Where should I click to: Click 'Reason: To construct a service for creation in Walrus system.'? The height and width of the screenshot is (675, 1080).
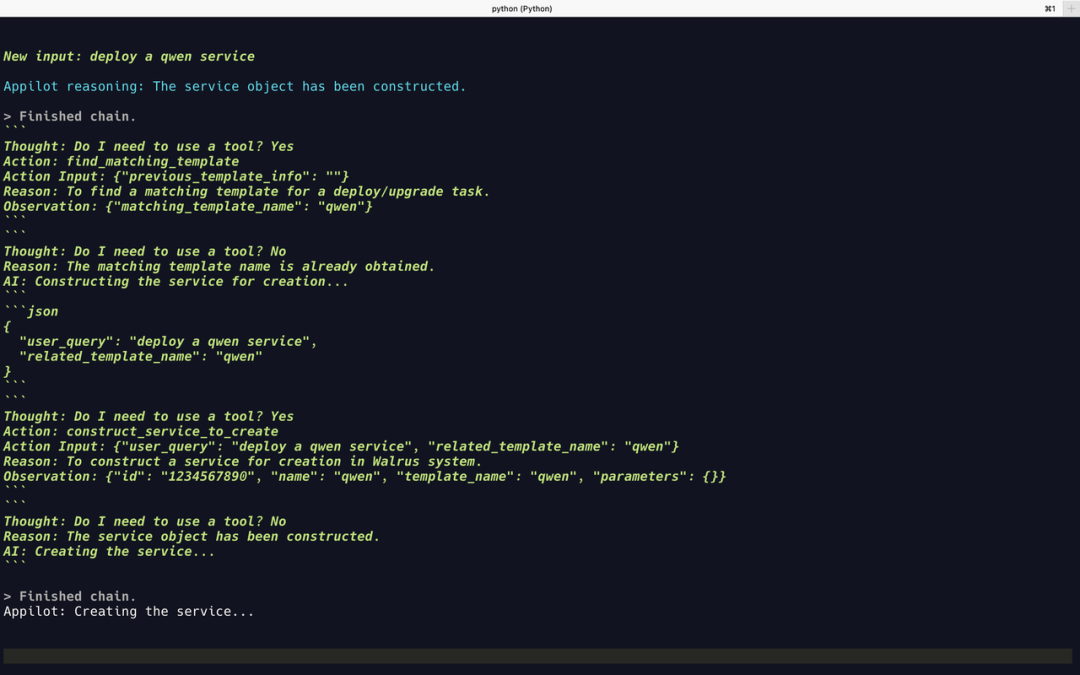242,461
